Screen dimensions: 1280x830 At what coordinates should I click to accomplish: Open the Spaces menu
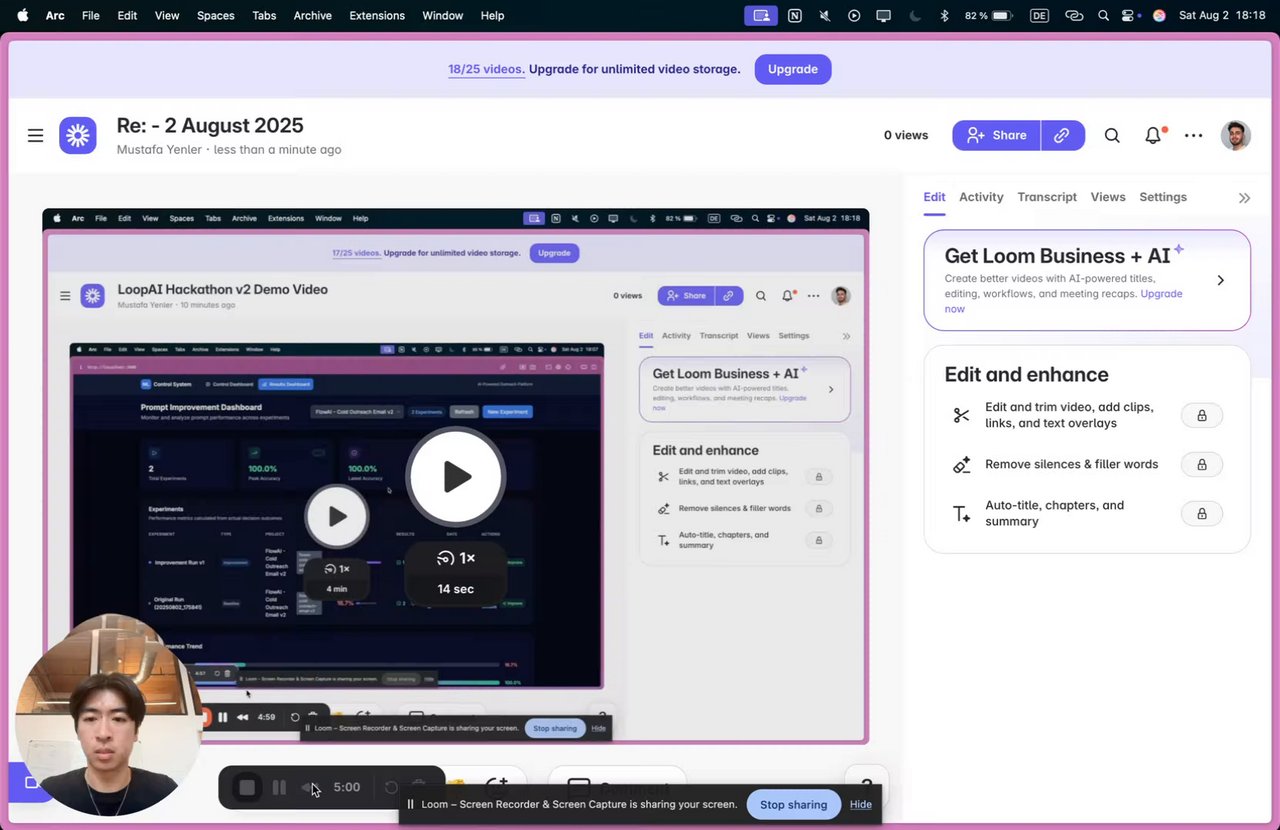tap(215, 15)
